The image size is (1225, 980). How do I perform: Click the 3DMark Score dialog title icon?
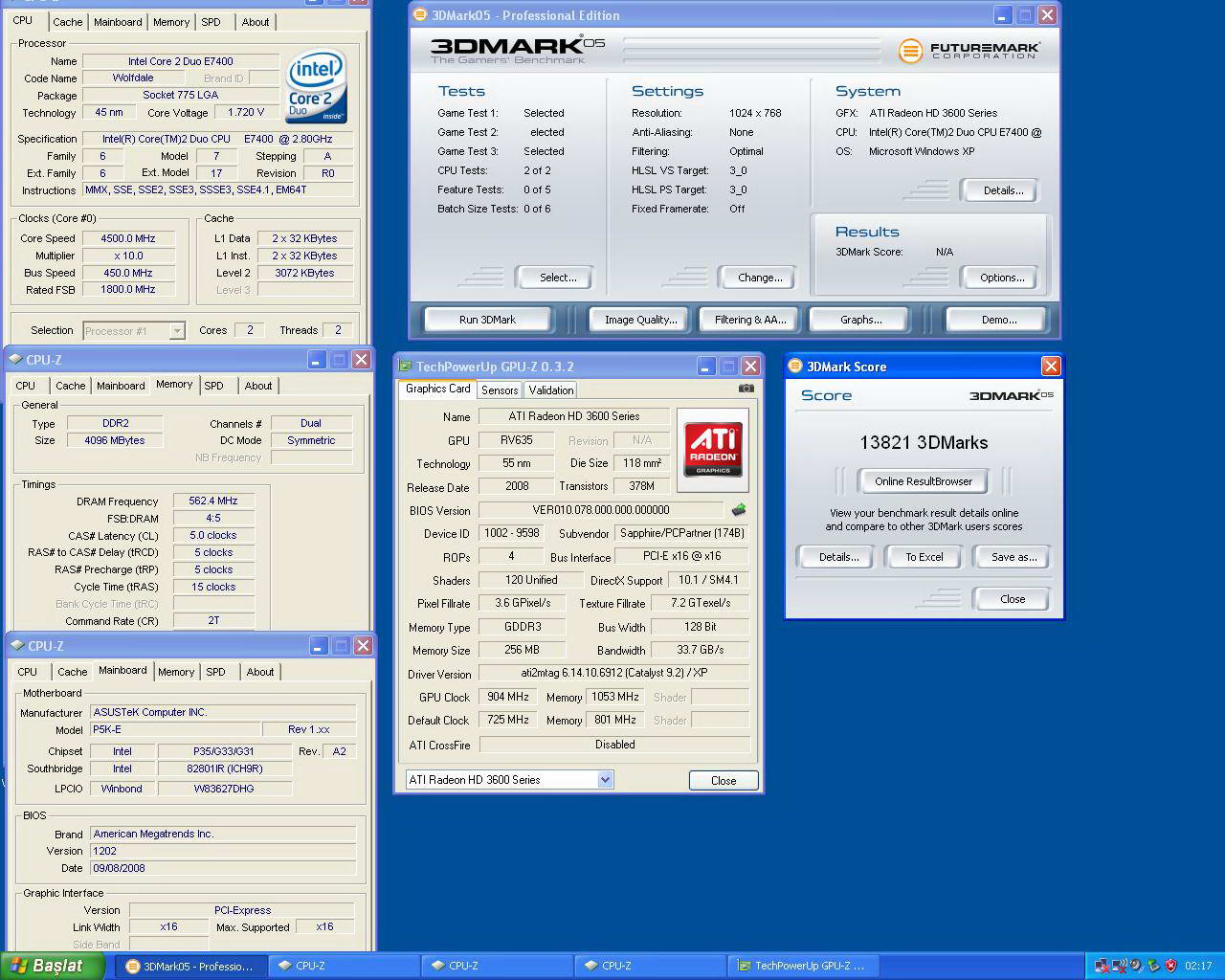pos(795,367)
